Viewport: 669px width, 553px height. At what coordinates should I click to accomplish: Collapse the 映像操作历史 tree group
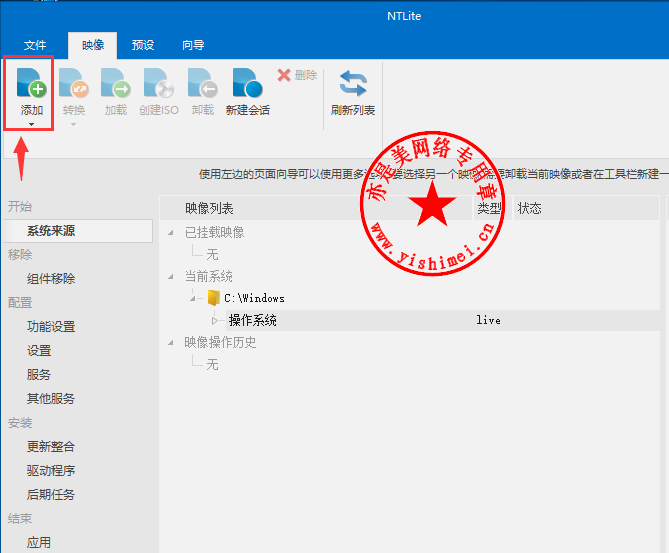(171, 342)
